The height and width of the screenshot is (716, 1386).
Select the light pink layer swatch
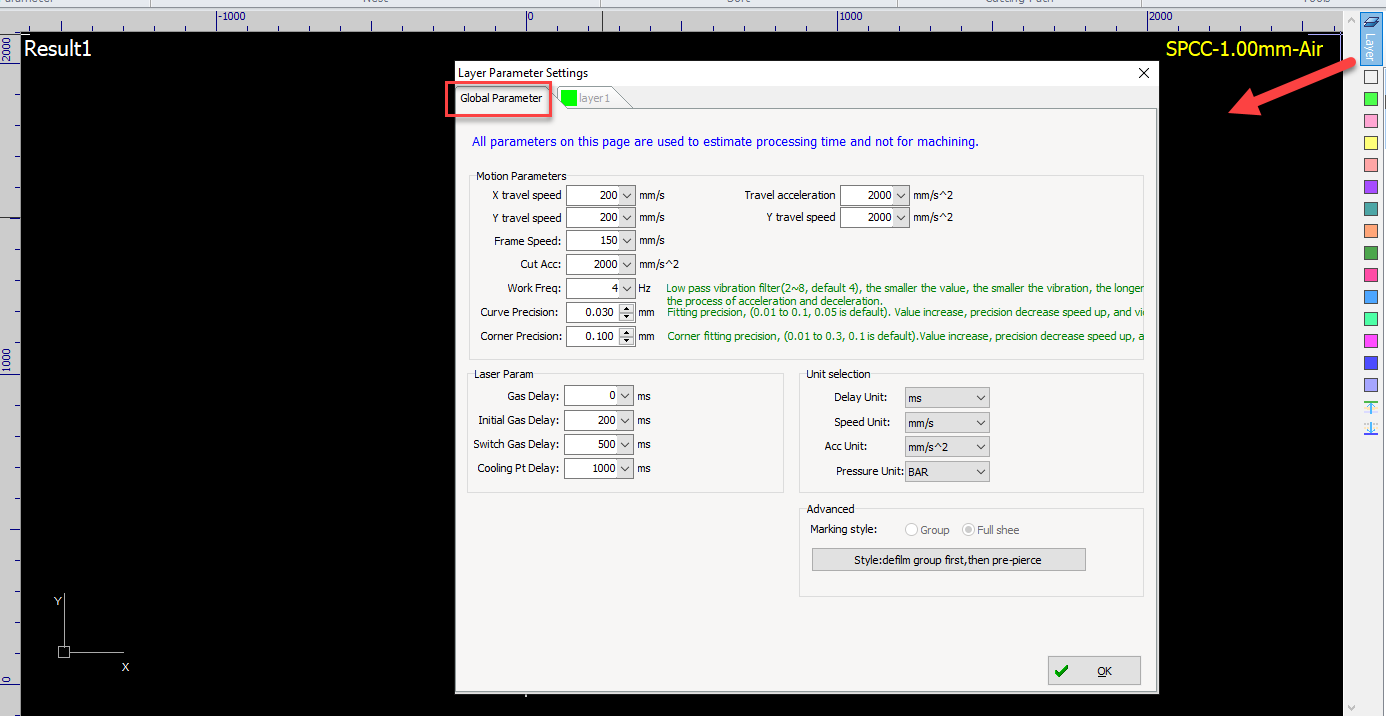click(x=1371, y=121)
